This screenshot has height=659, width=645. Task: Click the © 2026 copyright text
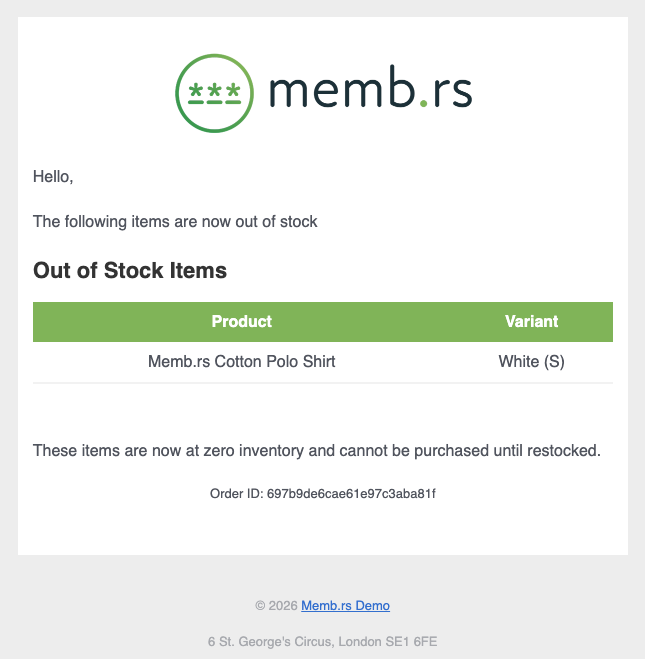click(x=276, y=605)
